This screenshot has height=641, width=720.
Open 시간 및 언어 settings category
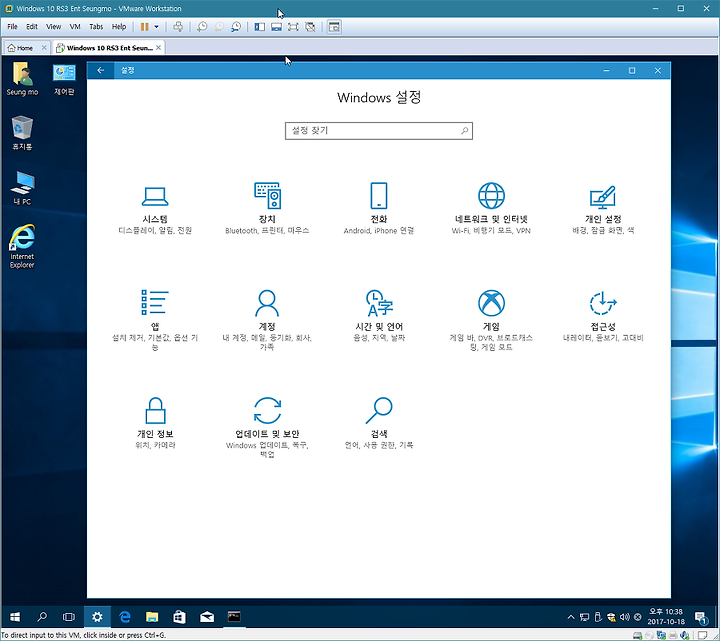pos(379,315)
